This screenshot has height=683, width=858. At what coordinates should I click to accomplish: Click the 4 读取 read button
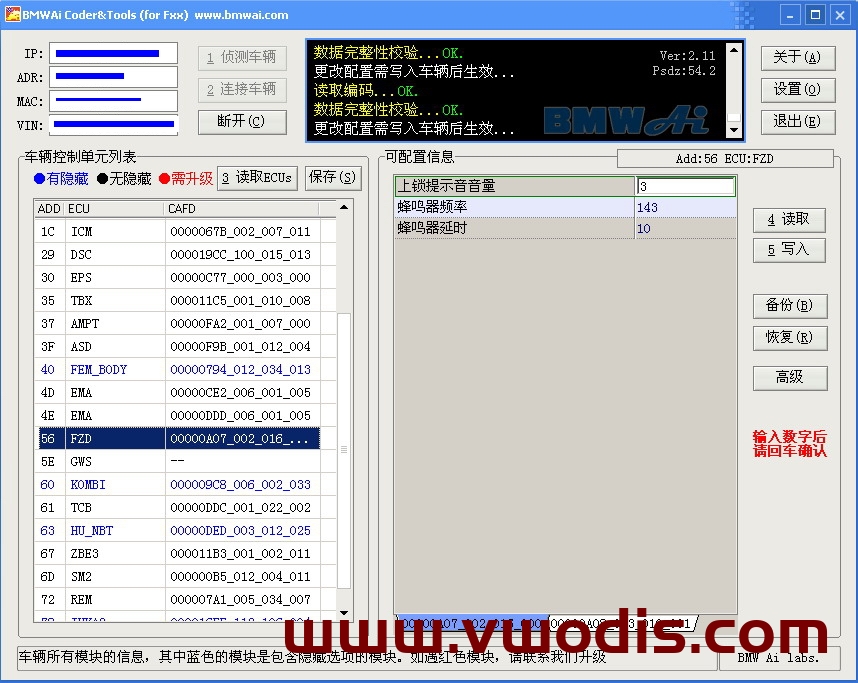[789, 220]
